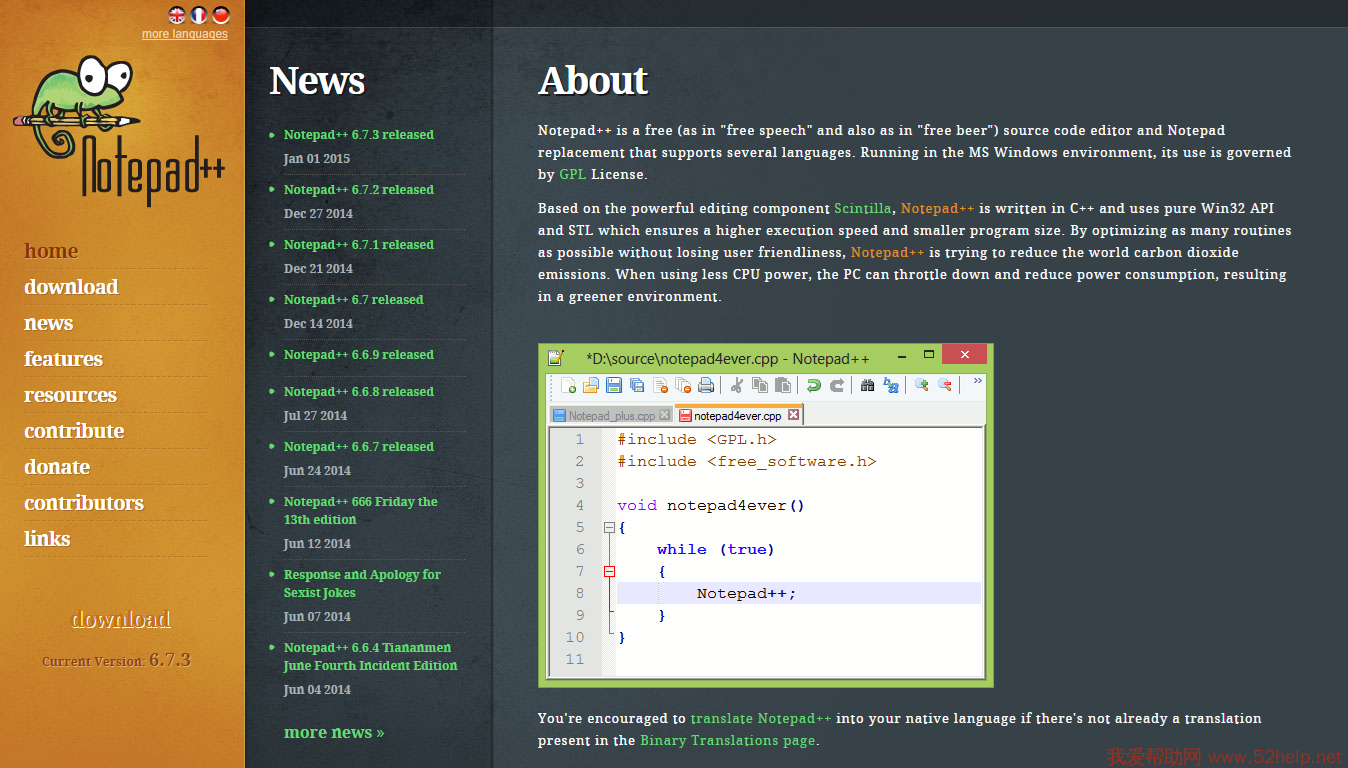This screenshot has height=768, width=1348.
Task: Close the notepad4ever.cpp tab with its X
Action: pyautogui.click(x=794, y=415)
